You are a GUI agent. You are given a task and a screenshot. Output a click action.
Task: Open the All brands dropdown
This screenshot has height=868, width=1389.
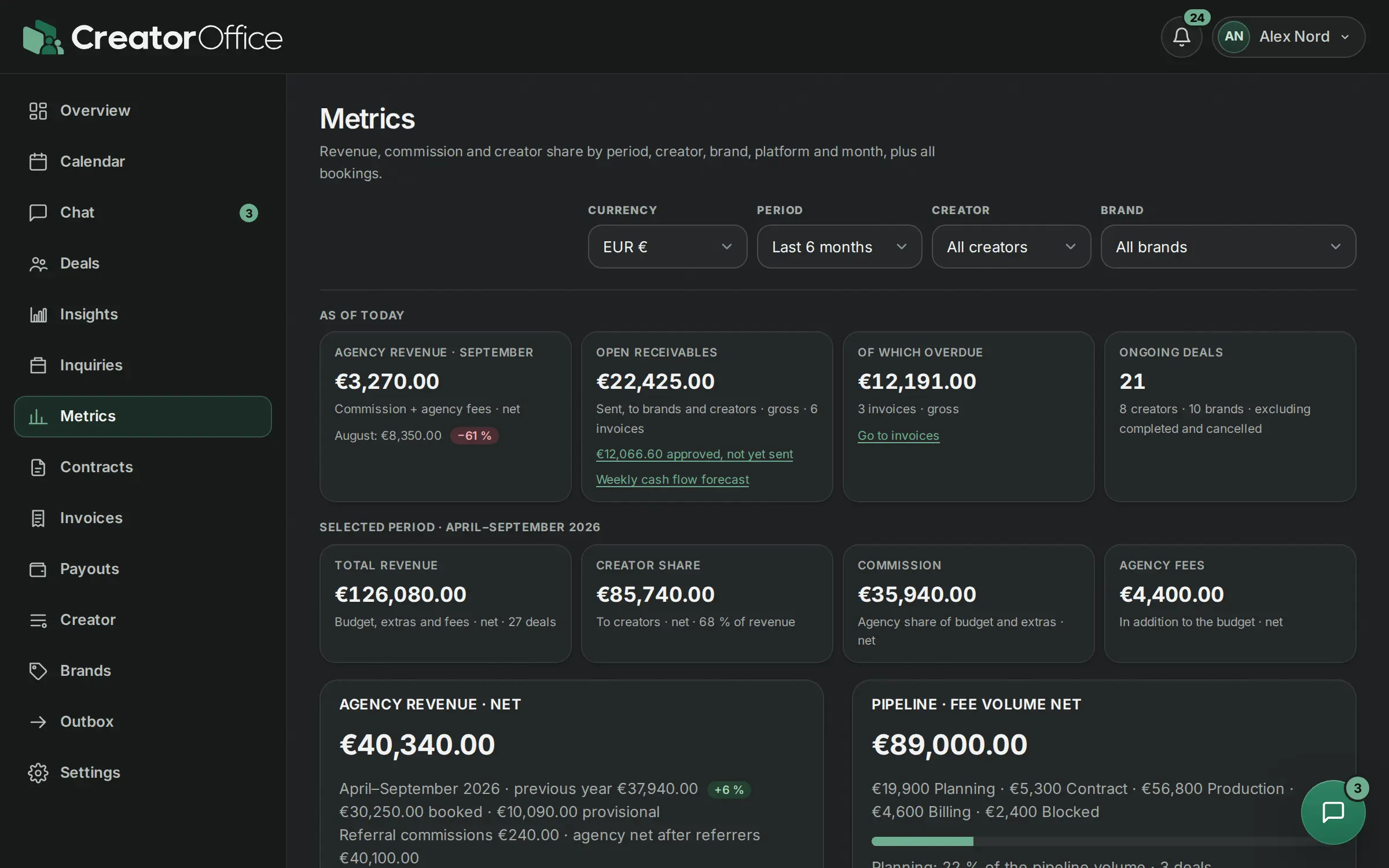pyautogui.click(x=1228, y=247)
